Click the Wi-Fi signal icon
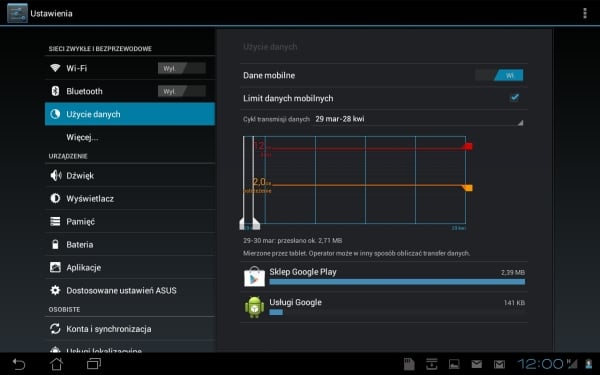The image size is (600, 375). pyautogui.click(x=55, y=68)
